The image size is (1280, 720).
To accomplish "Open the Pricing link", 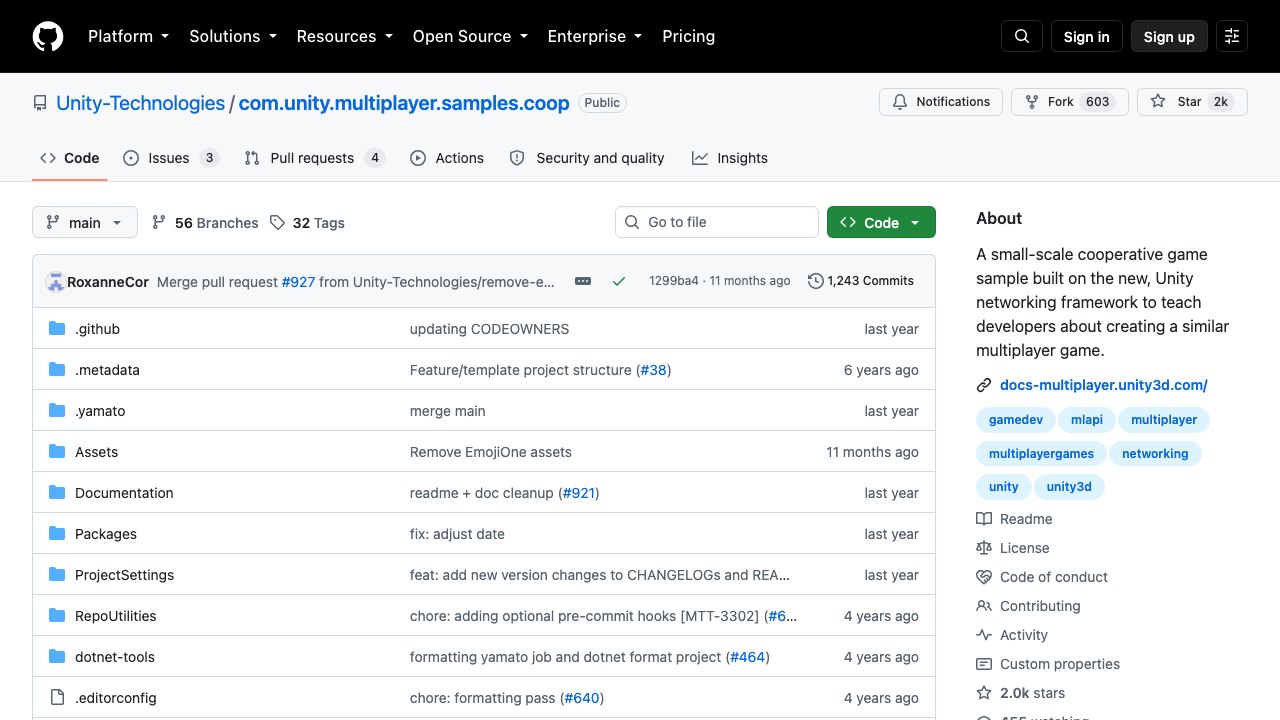I will point(689,36).
